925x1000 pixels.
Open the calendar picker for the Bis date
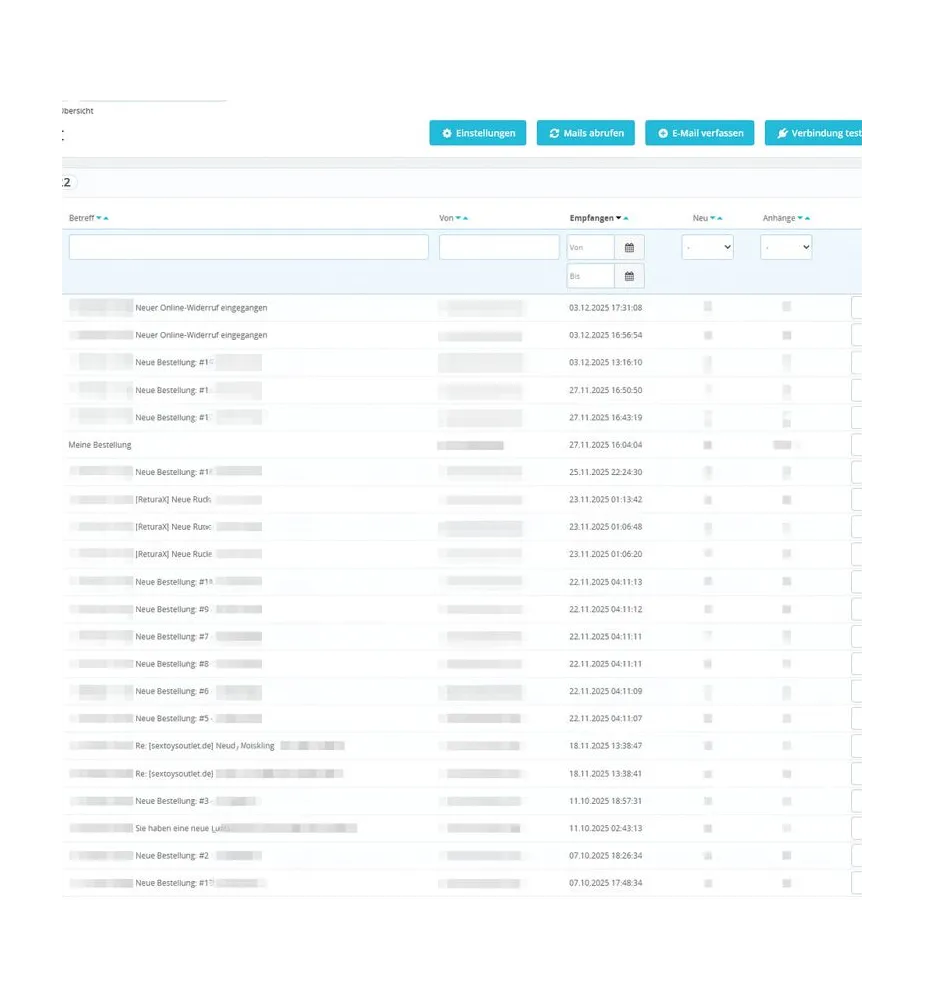point(628,276)
